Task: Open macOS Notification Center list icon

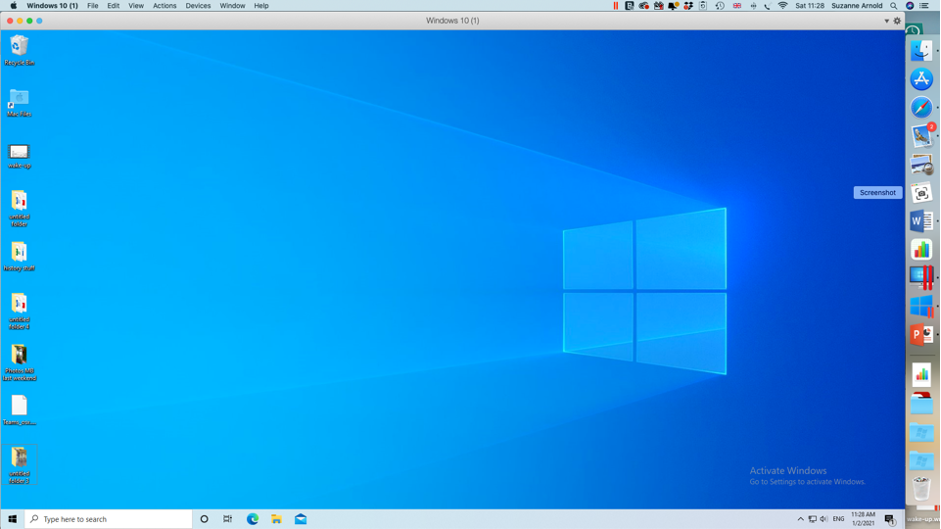Action: pos(925,5)
